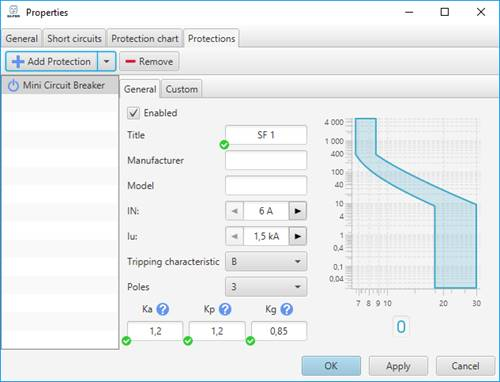Open the Short circuits tab
The width and height of the screenshot is (500, 382).
click(74, 39)
